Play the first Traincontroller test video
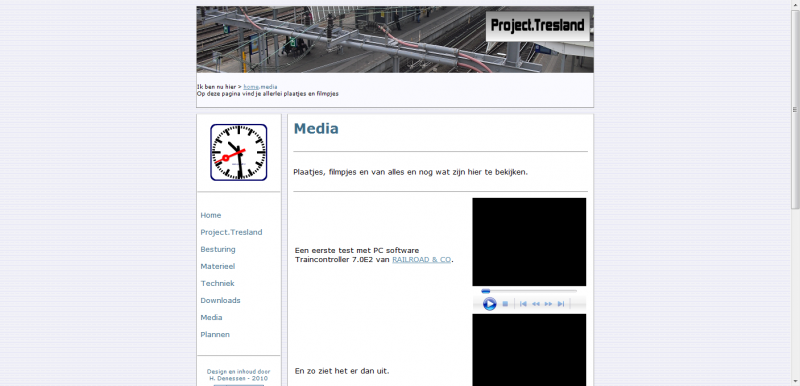This screenshot has height=386, width=800. (x=489, y=304)
